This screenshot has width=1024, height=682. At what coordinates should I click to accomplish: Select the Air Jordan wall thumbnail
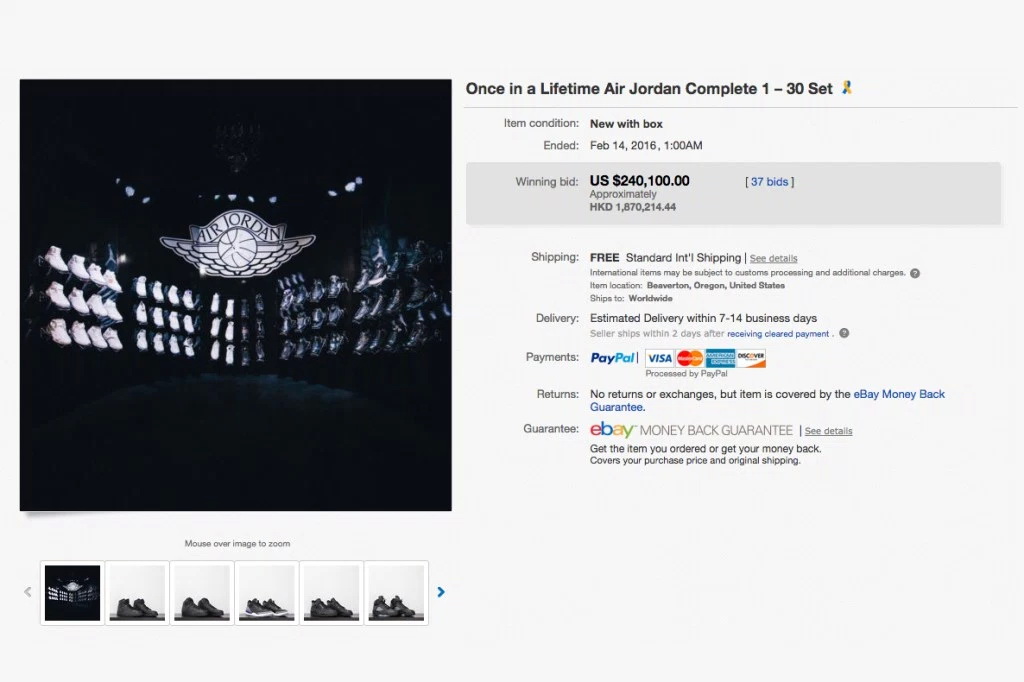click(x=72, y=593)
